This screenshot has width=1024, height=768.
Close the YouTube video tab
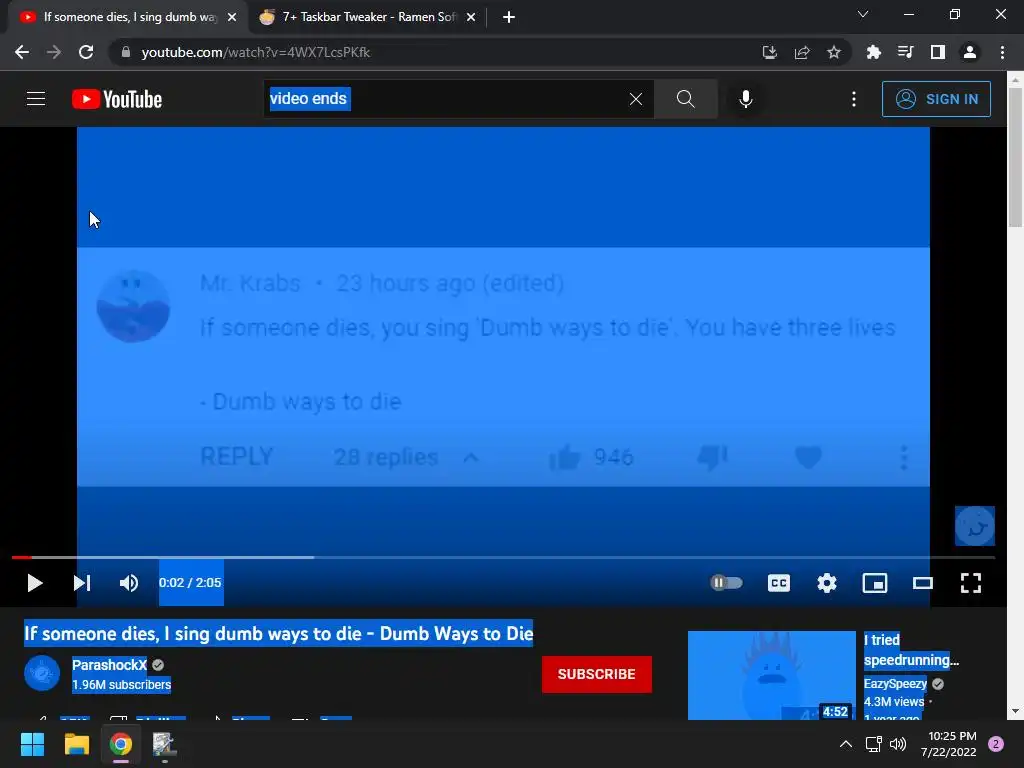232,18
